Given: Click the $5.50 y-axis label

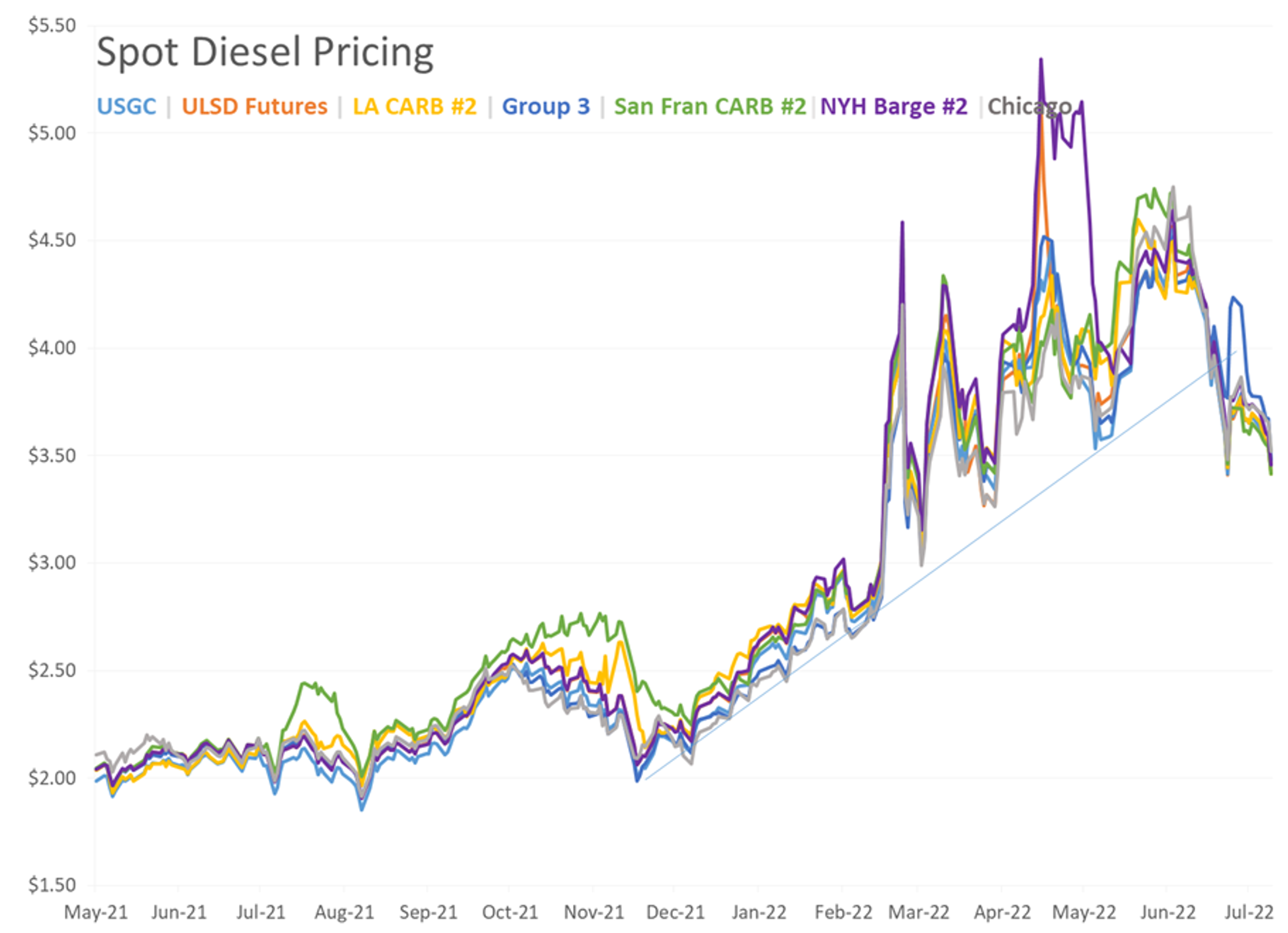Looking at the screenshot, I should pos(52,25).
